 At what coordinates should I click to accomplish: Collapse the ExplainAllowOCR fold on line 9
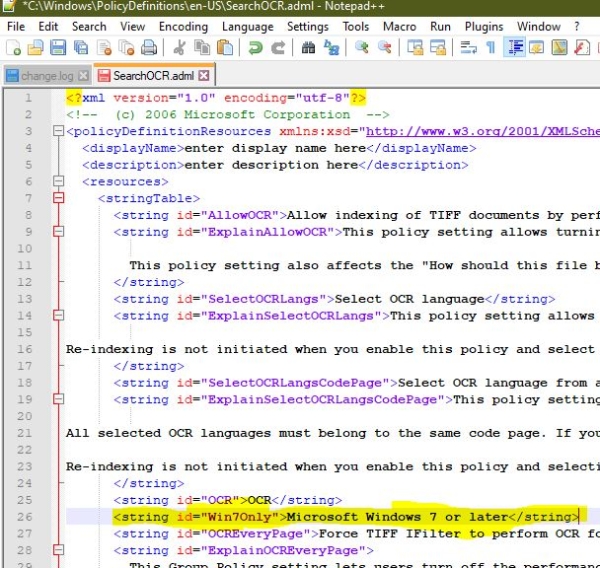pyautogui.click(x=58, y=232)
